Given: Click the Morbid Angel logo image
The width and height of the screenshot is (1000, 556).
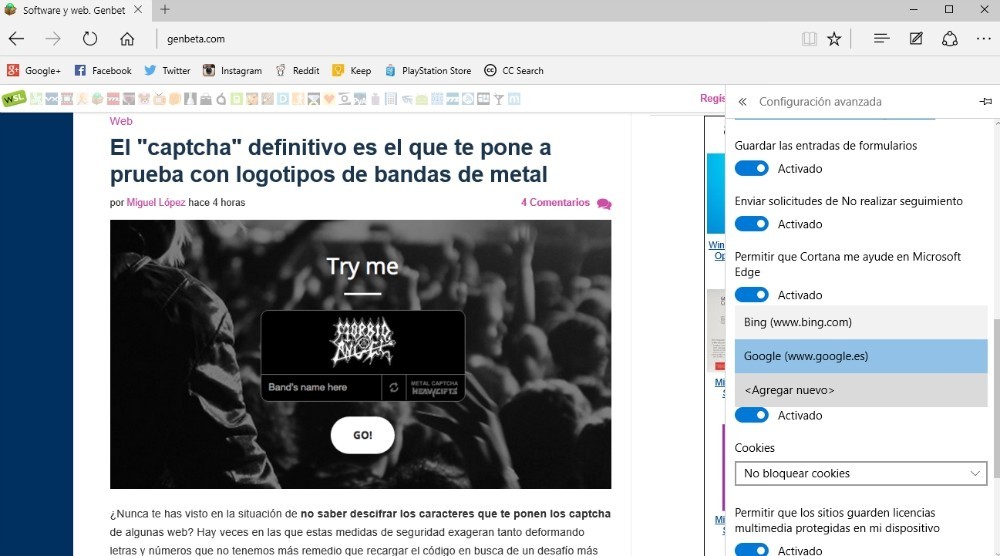Looking at the screenshot, I should coord(363,342).
